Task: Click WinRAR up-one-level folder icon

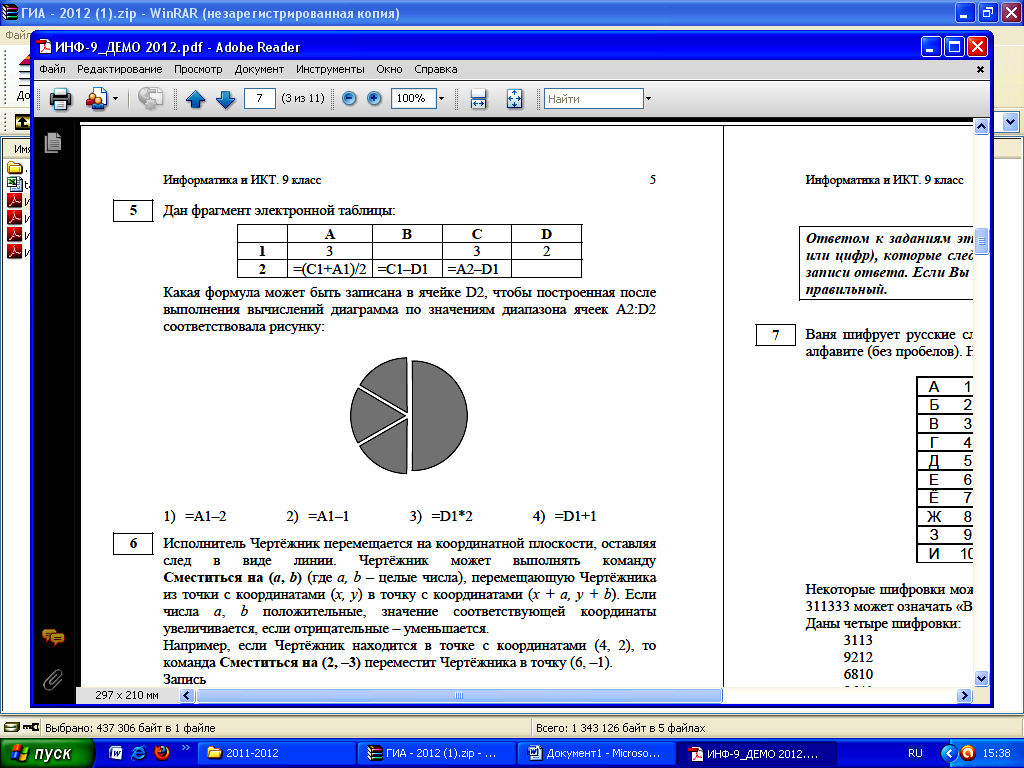Action: [22, 121]
